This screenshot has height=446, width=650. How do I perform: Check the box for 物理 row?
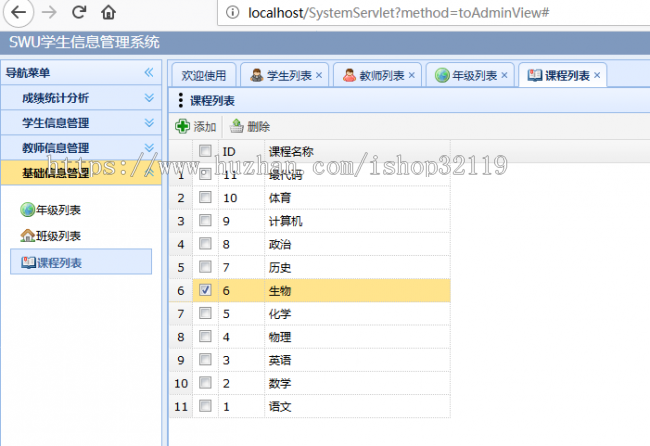(x=205, y=336)
